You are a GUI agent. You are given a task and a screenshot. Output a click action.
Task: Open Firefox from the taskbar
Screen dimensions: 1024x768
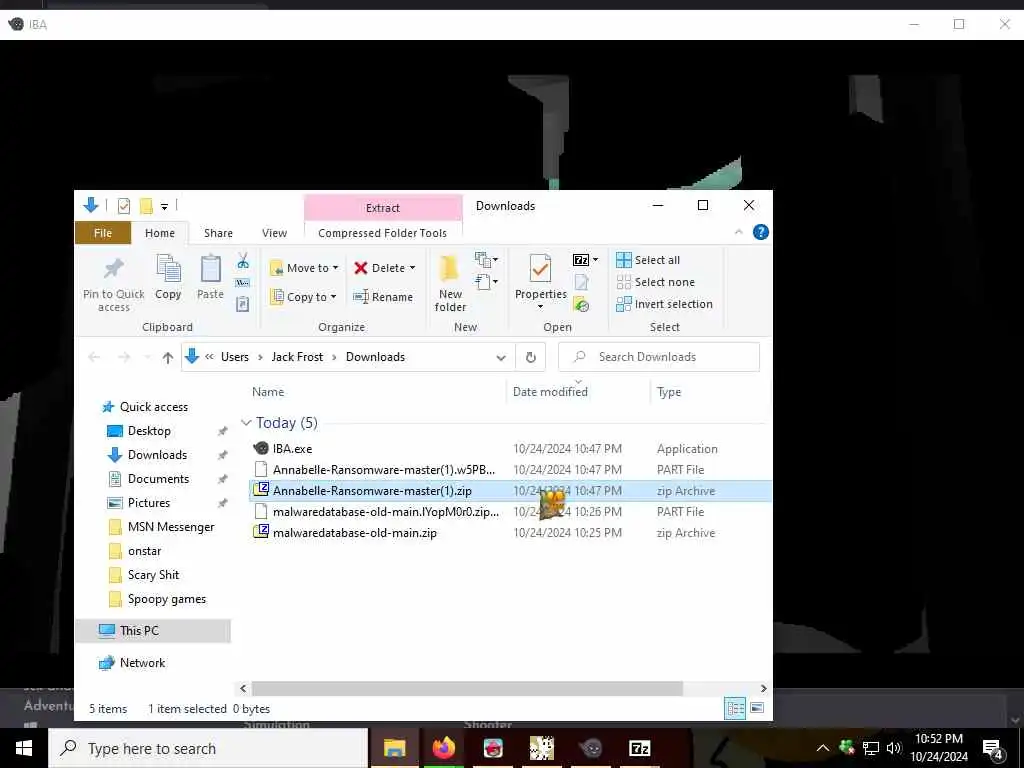pyautogui.click(x=443, y=748)
